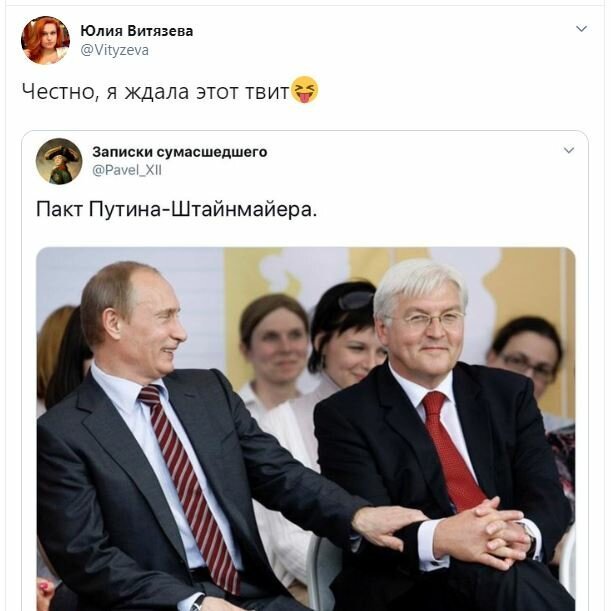Click the Записки сумасшедшего profile avatar
This screenshot has height=611, width=611.
pyautogui.click(x=59, y=161)
